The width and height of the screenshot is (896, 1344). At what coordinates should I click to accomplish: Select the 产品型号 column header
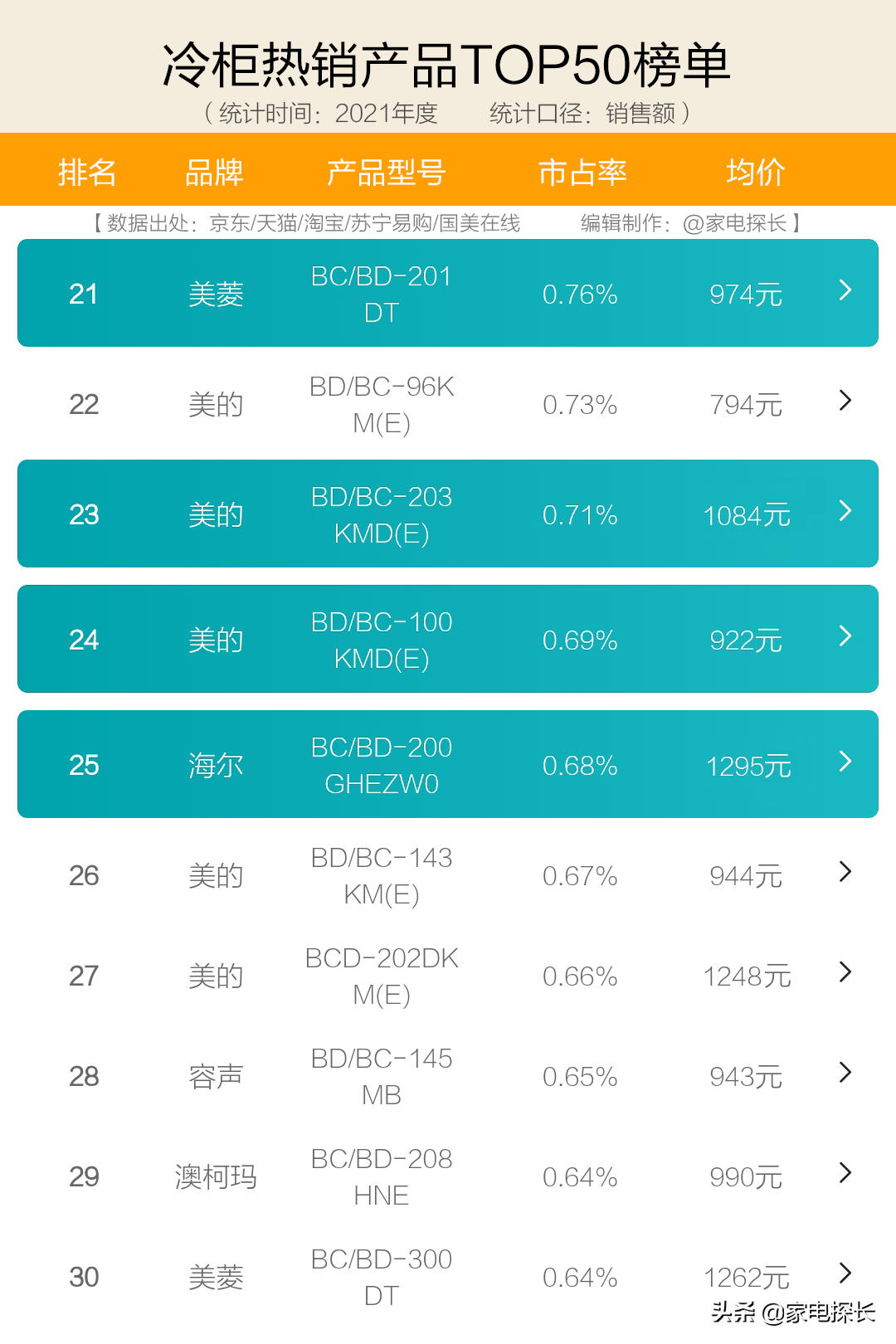[x=386, y=172]
